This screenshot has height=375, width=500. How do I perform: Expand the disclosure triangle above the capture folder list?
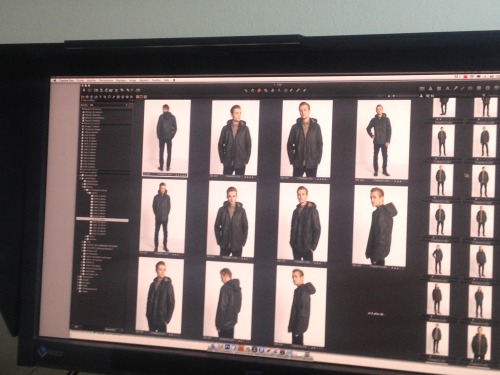click(x=82, y=100)
